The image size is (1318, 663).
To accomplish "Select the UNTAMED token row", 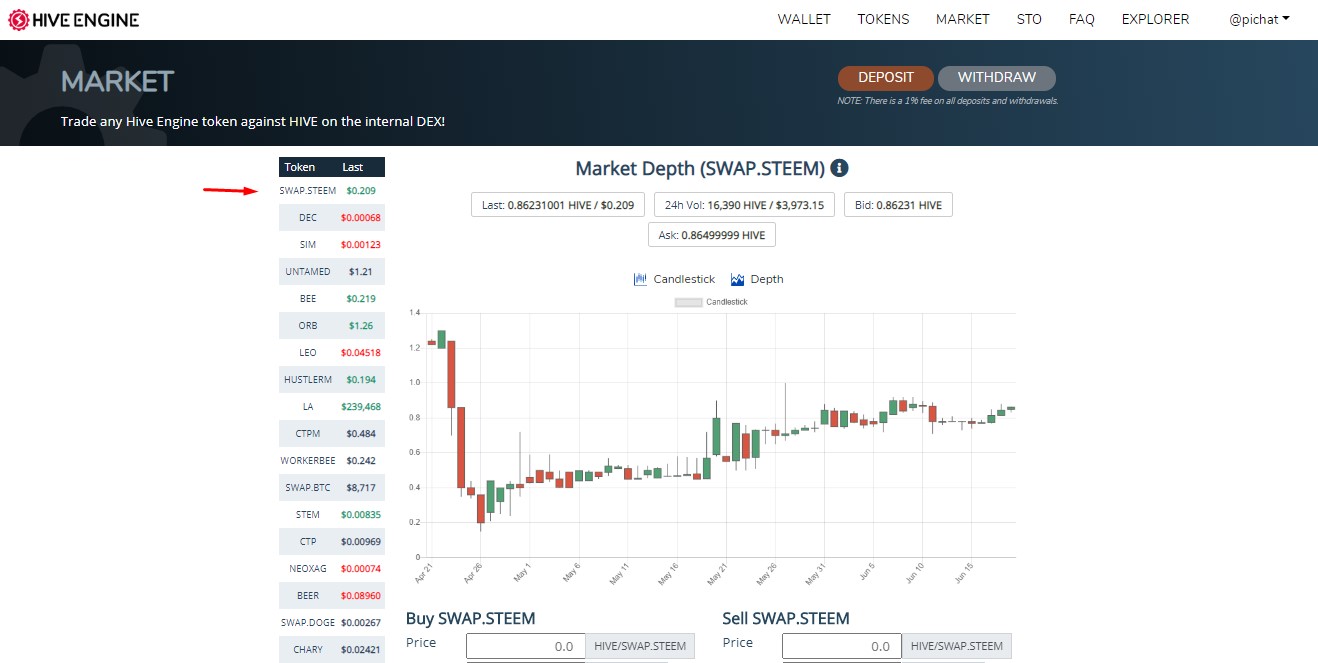I will click(x=332, y=271).
